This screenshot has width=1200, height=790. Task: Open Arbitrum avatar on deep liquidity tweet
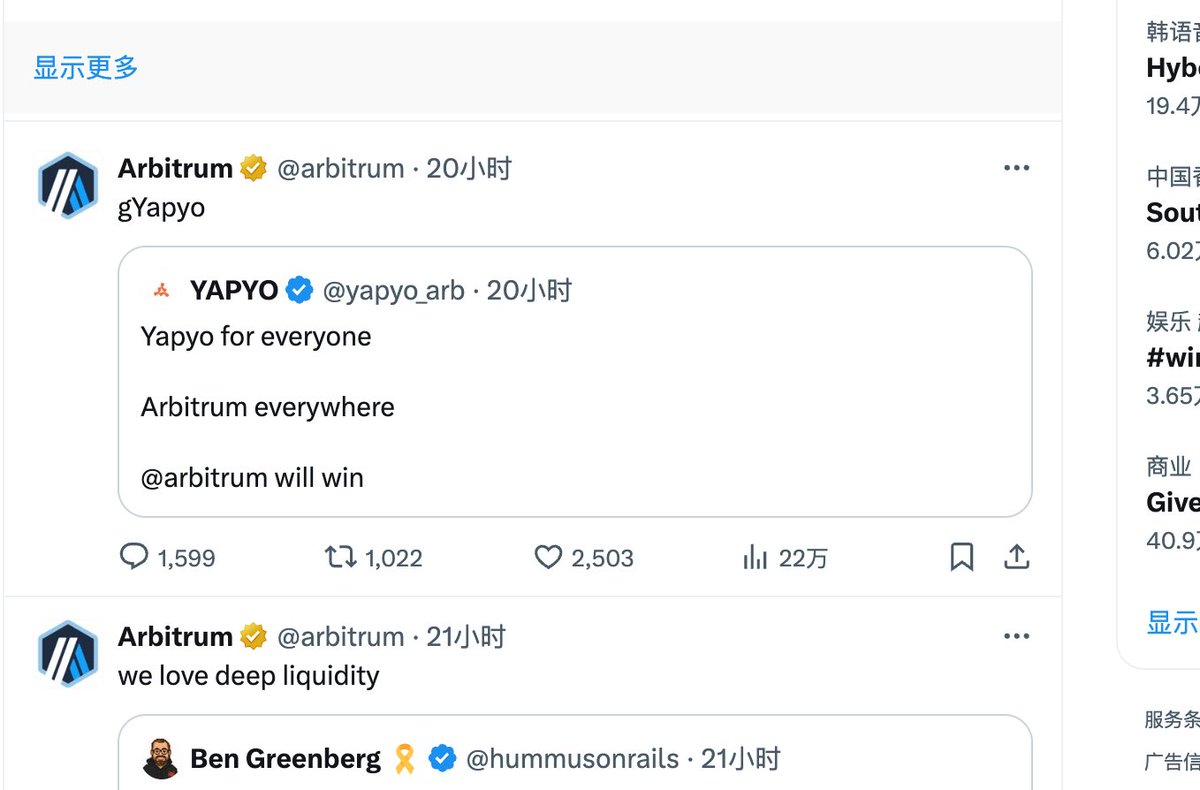68,654
